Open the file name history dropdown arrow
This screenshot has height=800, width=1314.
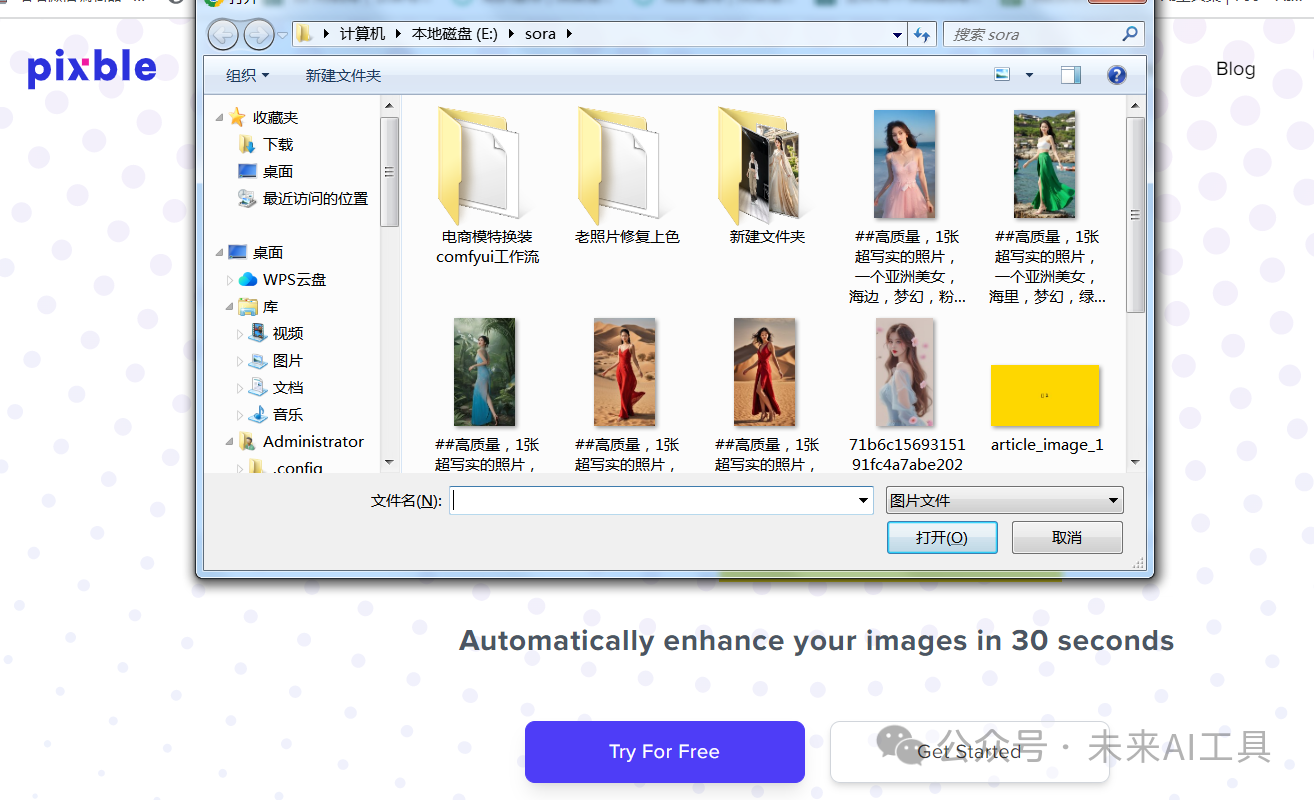tap(863, 501)
